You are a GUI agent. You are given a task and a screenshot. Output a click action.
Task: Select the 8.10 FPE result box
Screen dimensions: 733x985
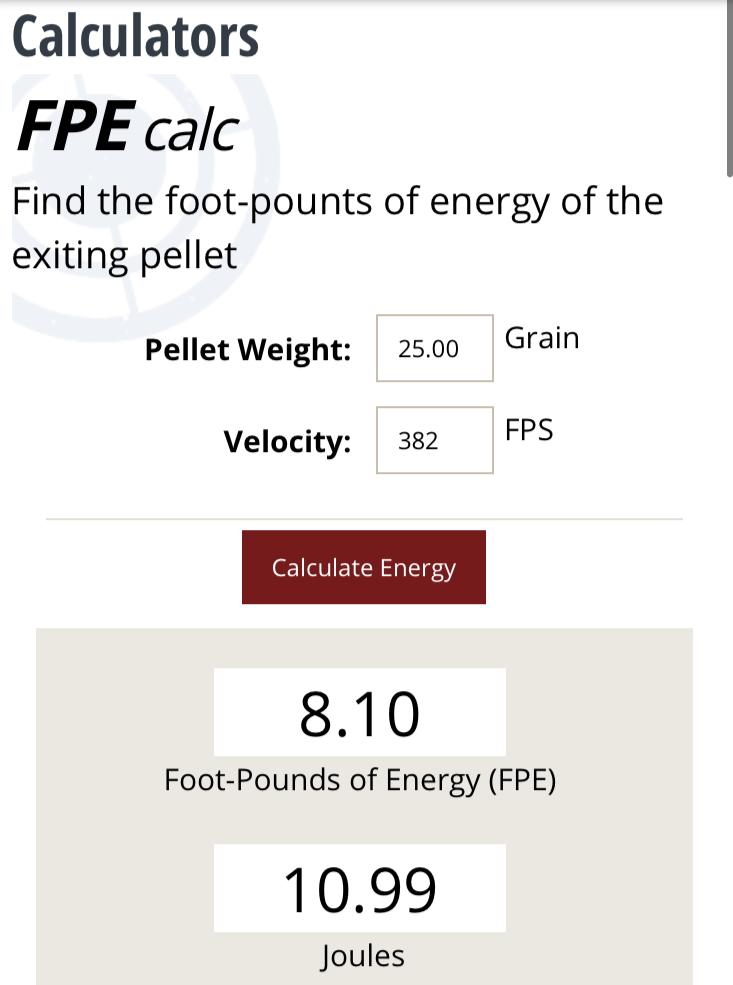pos(359,712)
